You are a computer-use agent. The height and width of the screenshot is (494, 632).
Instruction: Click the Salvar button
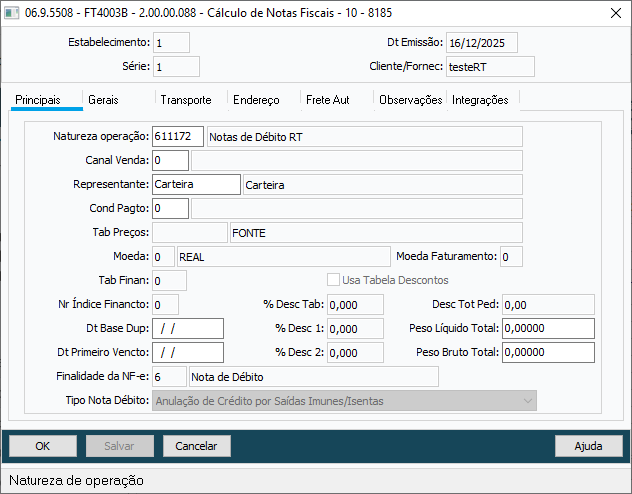click(x=119, y=446)
